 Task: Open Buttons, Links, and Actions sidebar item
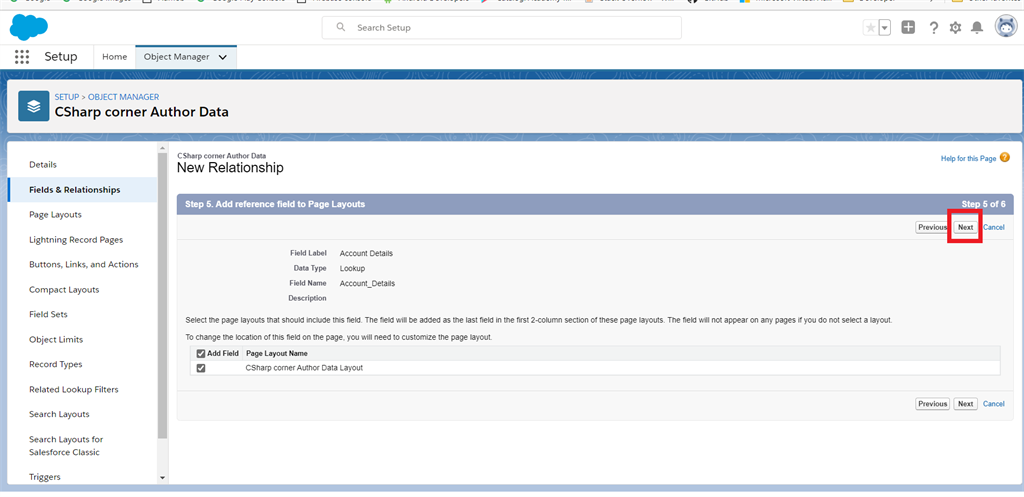click(82, 265)
